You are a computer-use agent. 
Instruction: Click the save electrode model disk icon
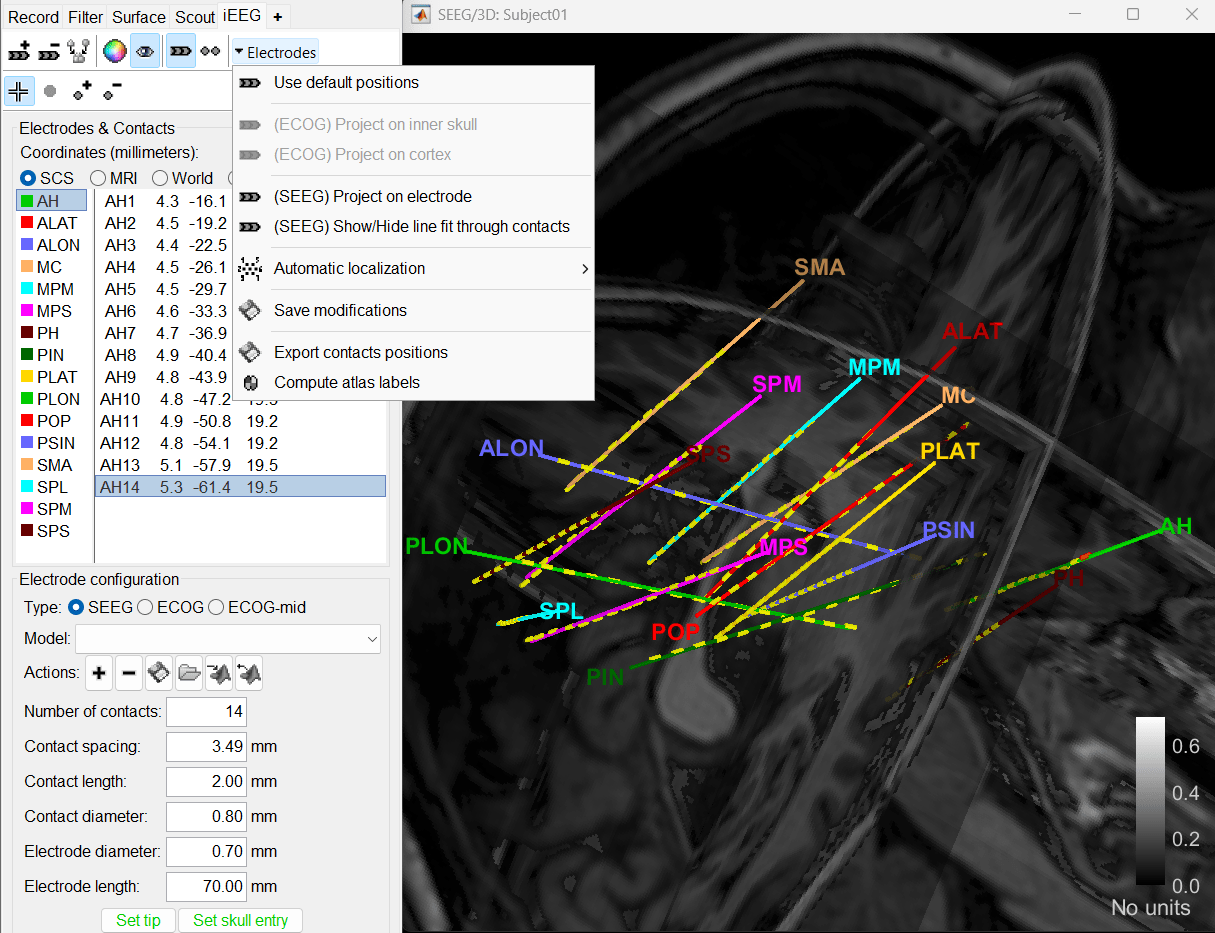point(159,674)
